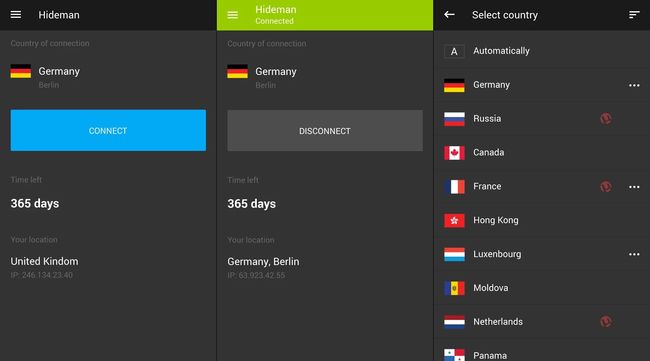Click the red P2P icon next to Netherlands

[606, 322]
